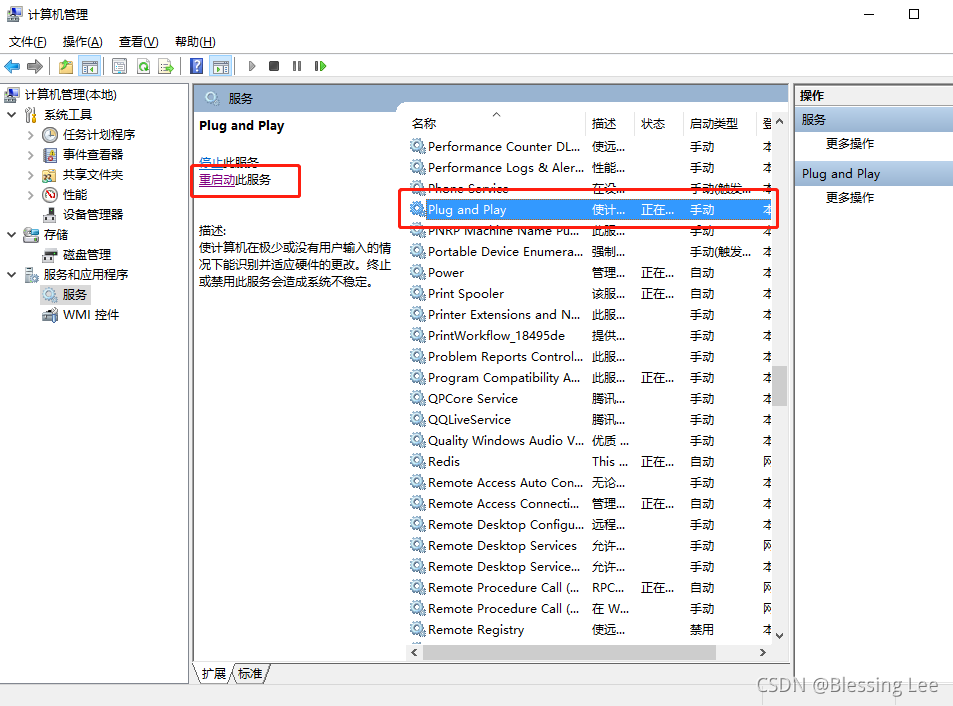
Task: Open the 帮助(H) menu
Action: click(x=195, y=41)
